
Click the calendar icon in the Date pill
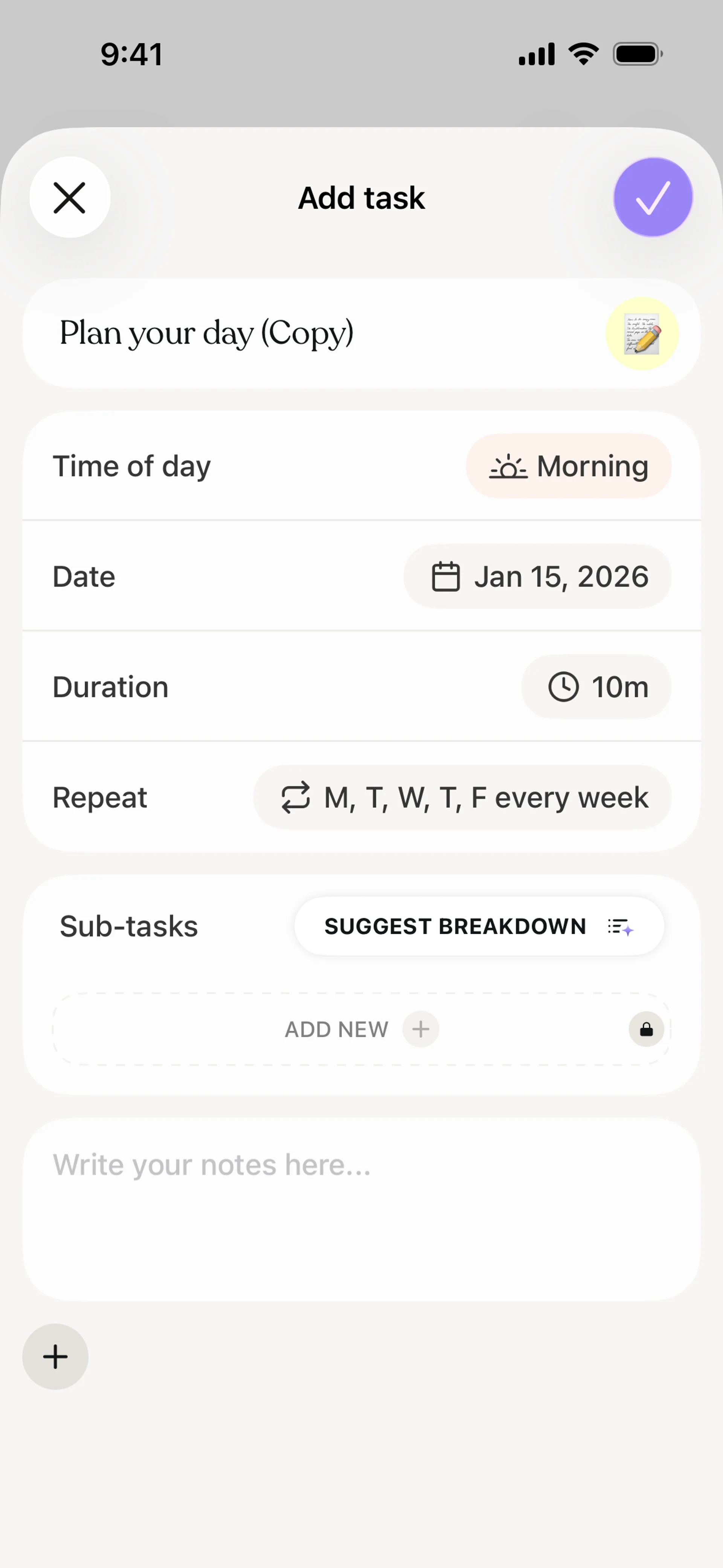pos(445,576)
